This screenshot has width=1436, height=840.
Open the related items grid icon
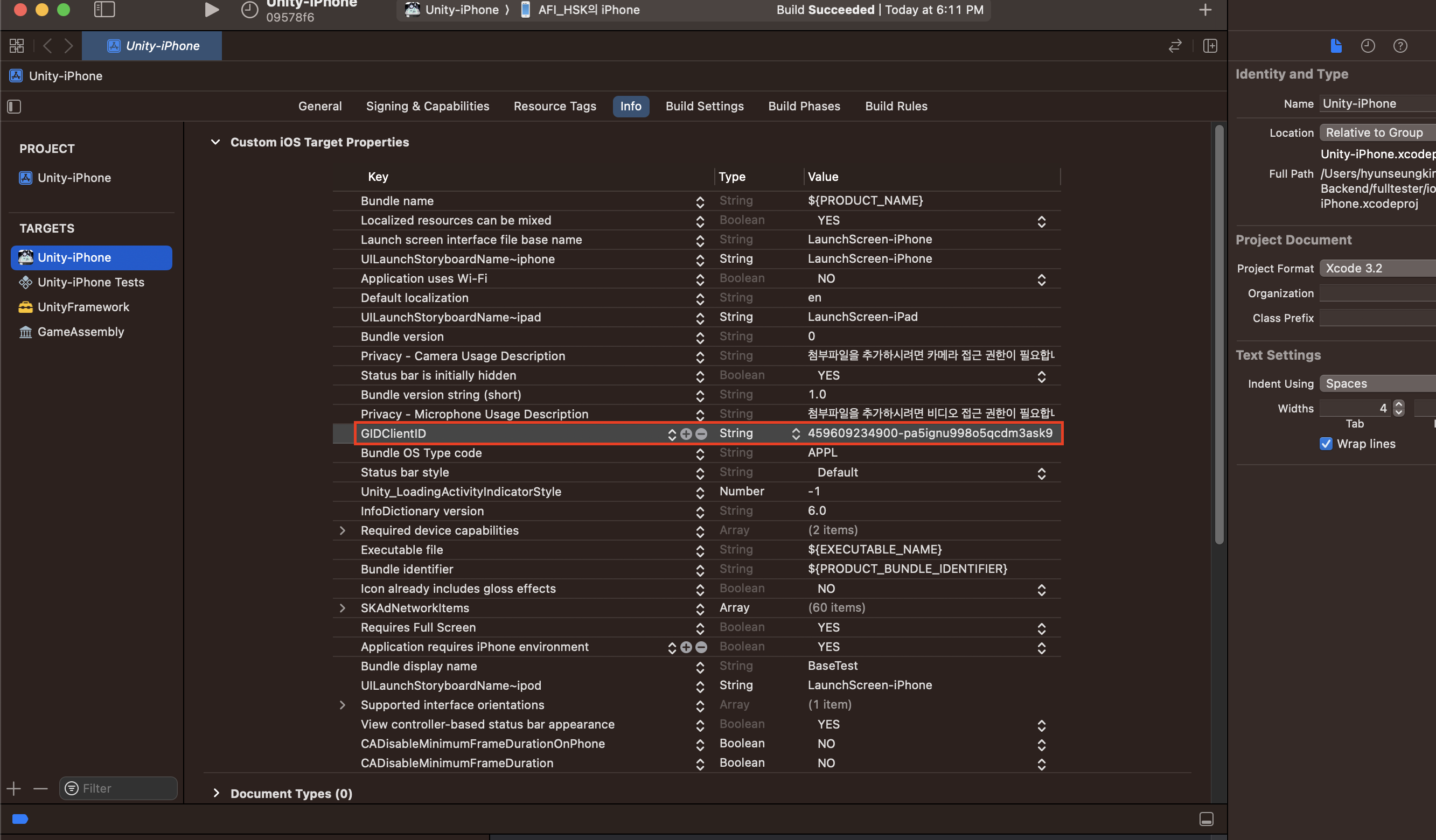(17, 46)
